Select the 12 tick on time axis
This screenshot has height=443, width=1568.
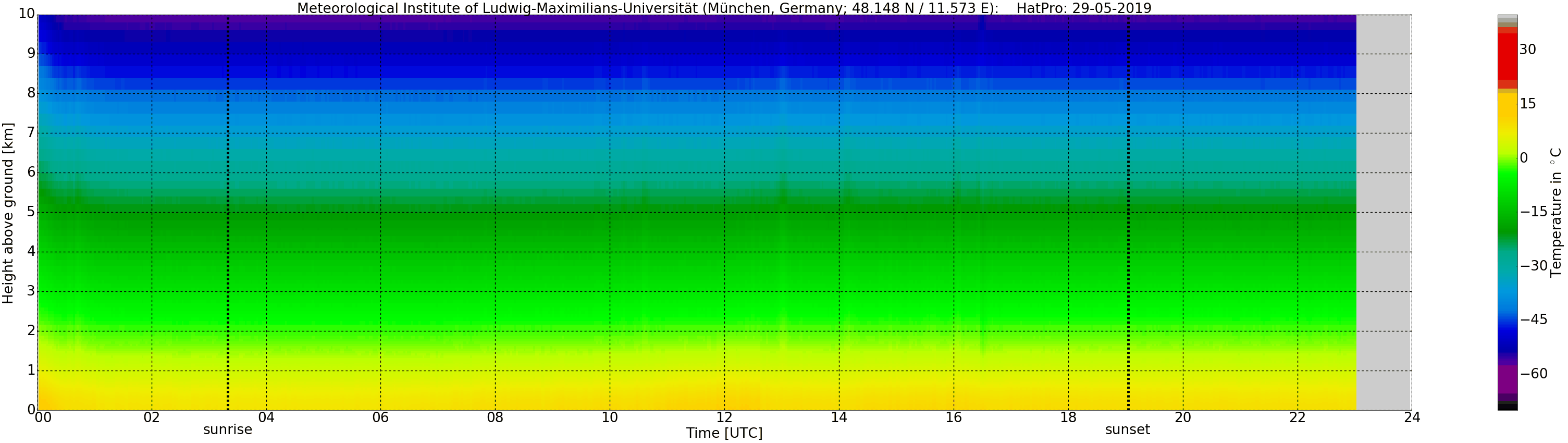[724, 417]
